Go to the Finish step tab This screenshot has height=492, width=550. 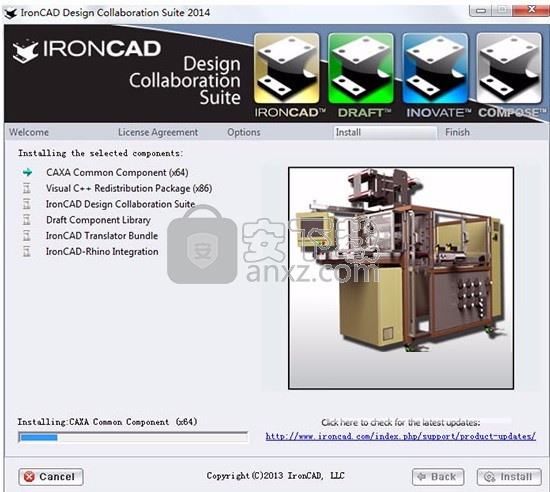point(457,132)
